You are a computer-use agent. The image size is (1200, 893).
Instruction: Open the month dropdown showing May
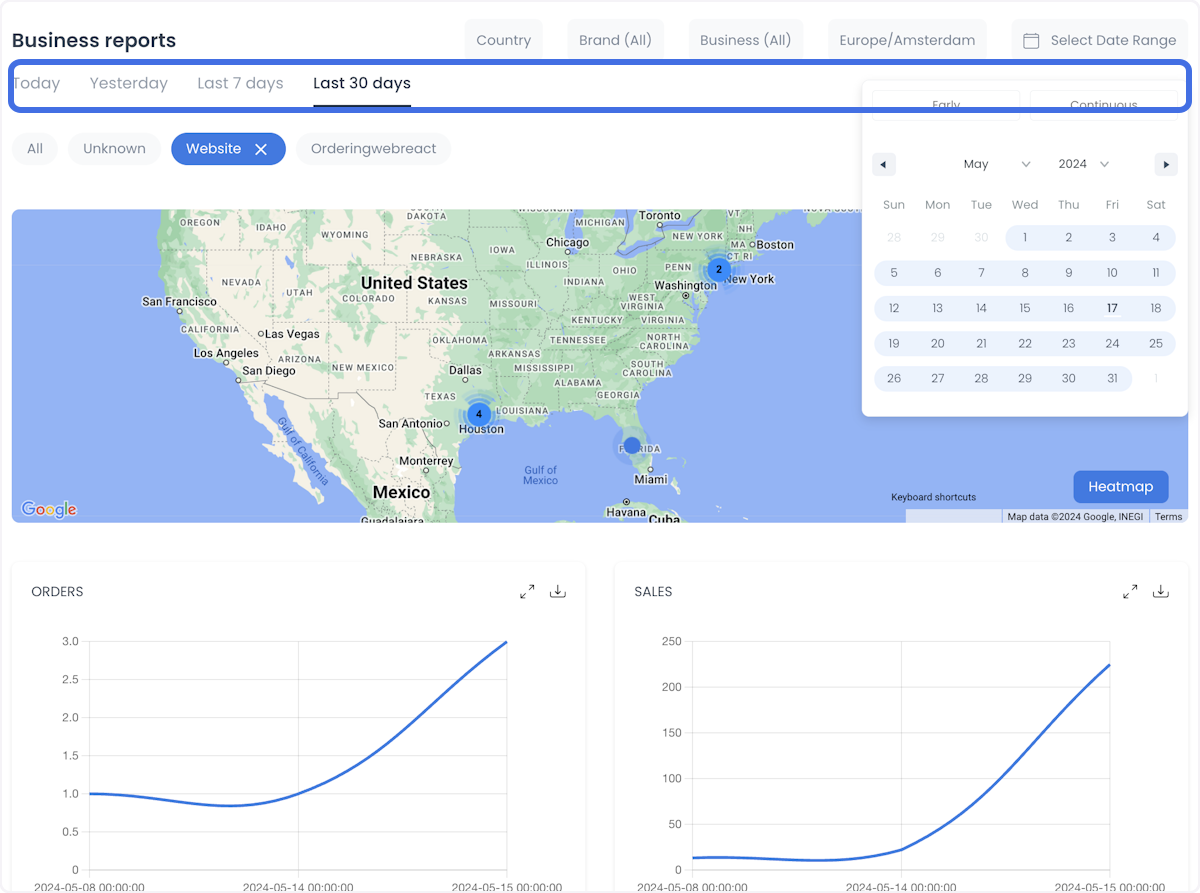997,164
